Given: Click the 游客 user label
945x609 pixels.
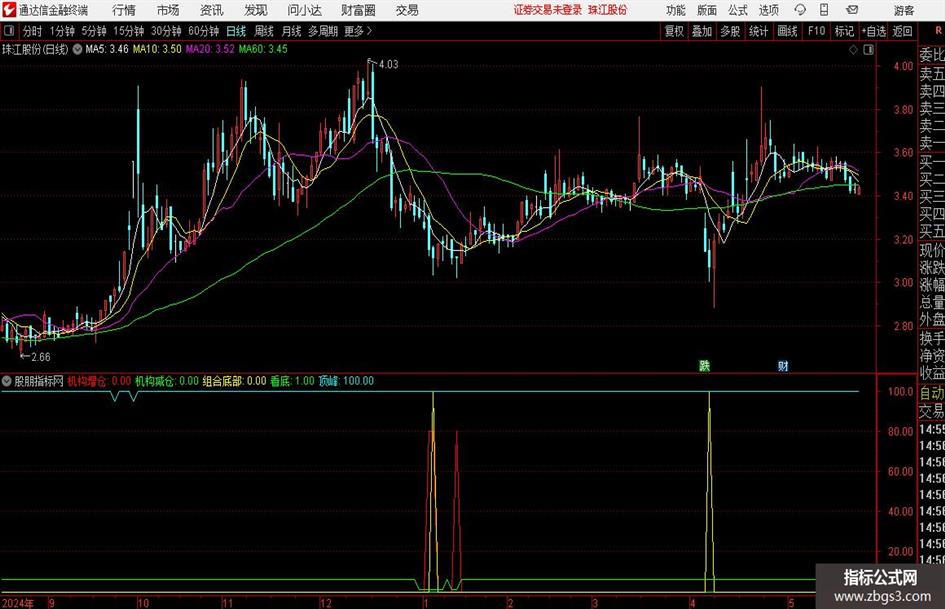Looking at the screenshot, I should 904,10.
